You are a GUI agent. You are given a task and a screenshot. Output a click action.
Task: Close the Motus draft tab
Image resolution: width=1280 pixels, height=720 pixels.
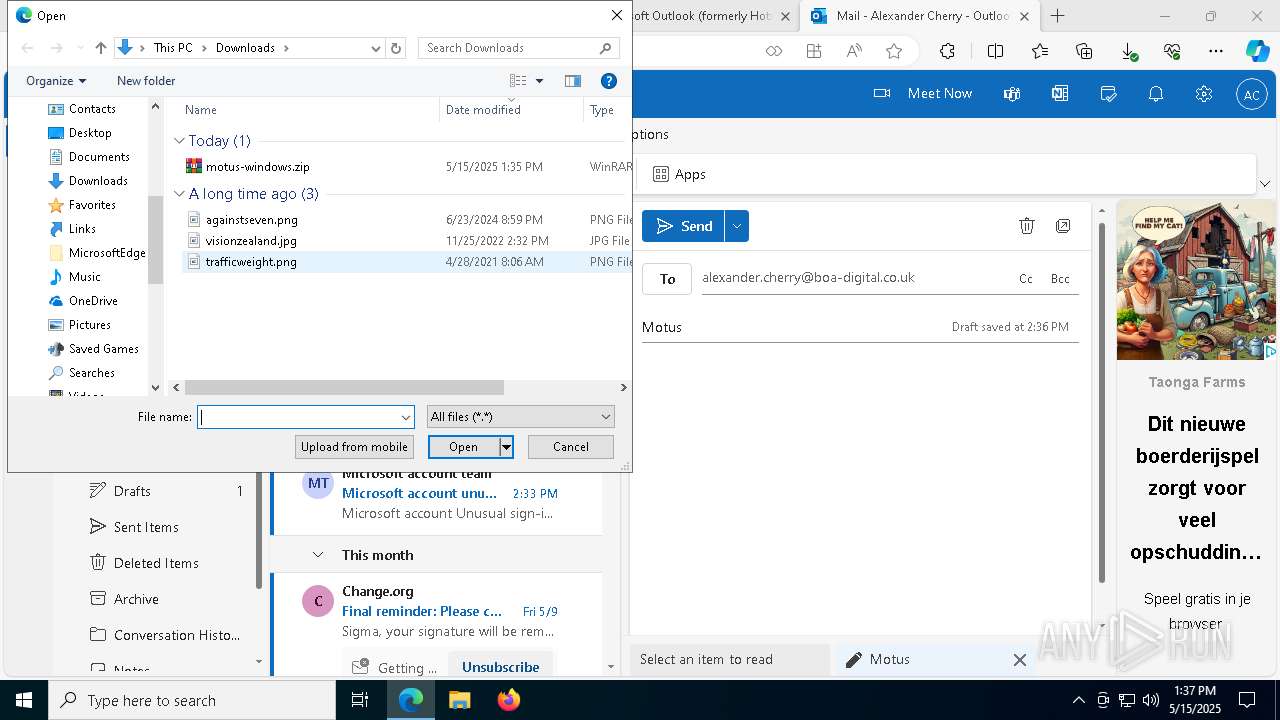1019,660
